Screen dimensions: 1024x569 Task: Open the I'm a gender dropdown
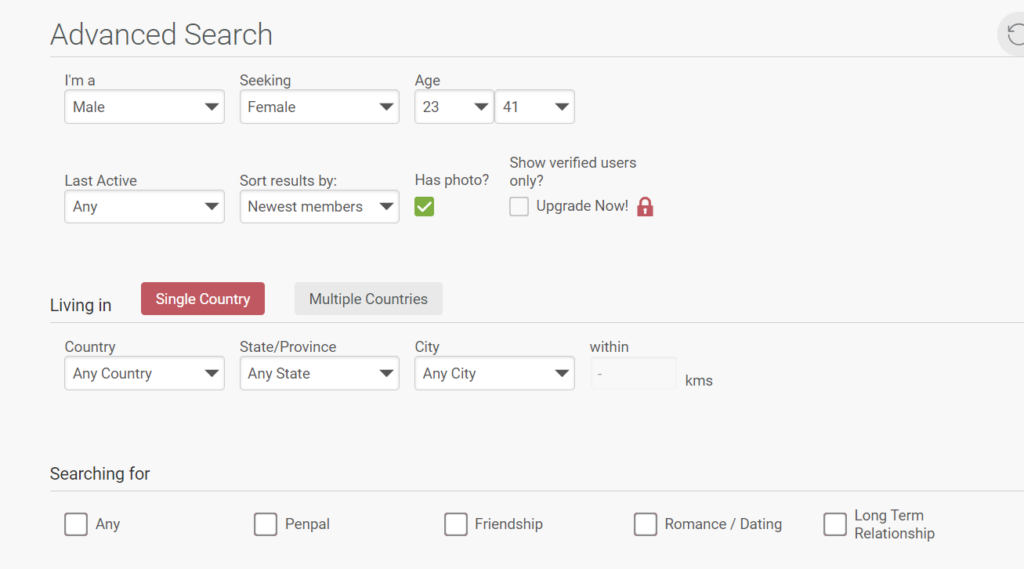144,107
